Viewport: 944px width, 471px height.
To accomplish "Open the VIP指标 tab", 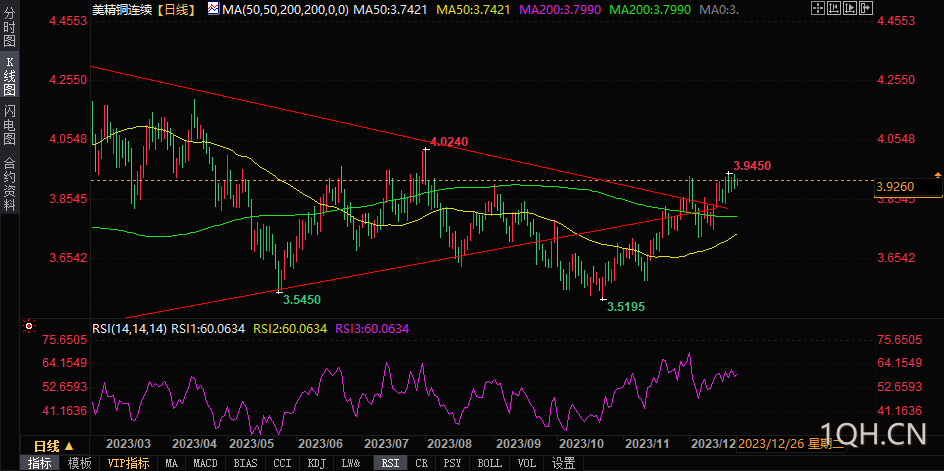I will point(128,463).
